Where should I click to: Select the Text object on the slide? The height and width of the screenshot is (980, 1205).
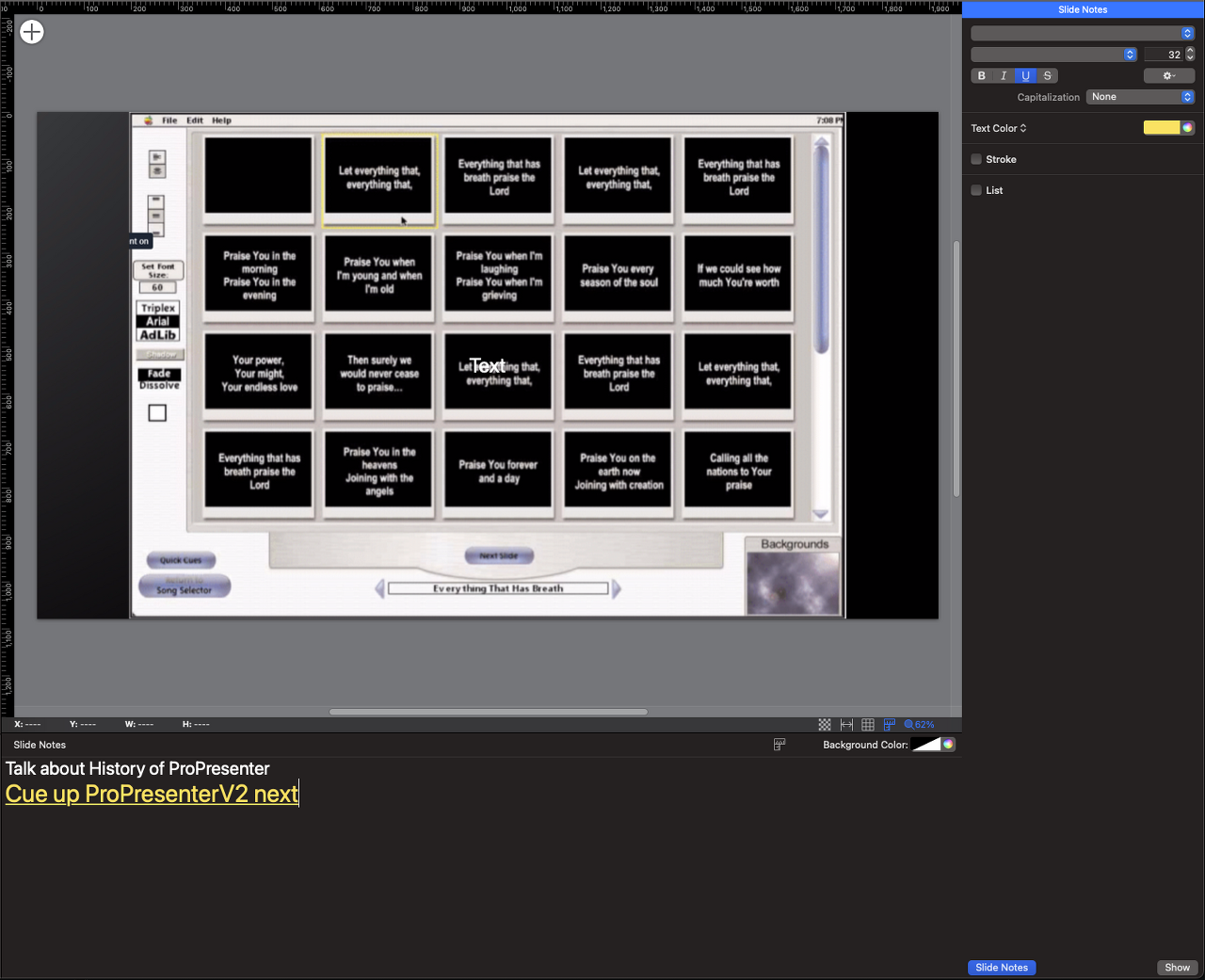pos(488,366)
